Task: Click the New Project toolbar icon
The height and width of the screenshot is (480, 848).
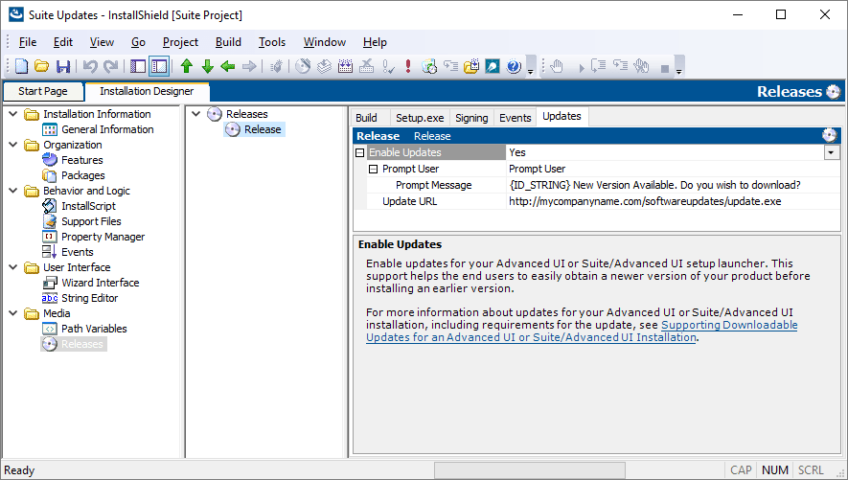Action: click(21, 67)
